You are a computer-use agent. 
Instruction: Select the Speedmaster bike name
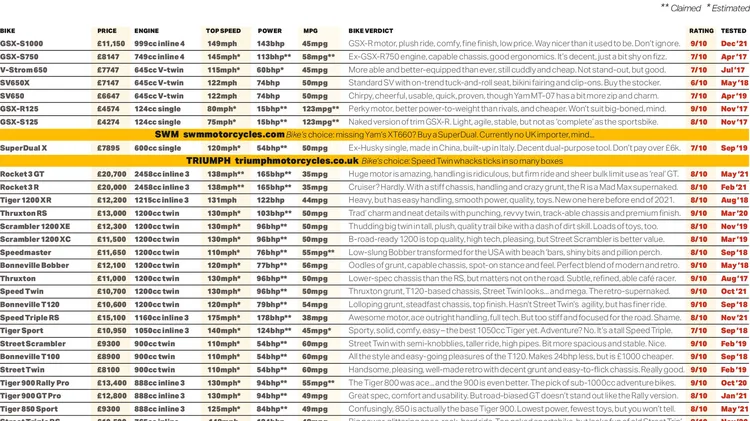pyautogui.click(x=25, y=252)
